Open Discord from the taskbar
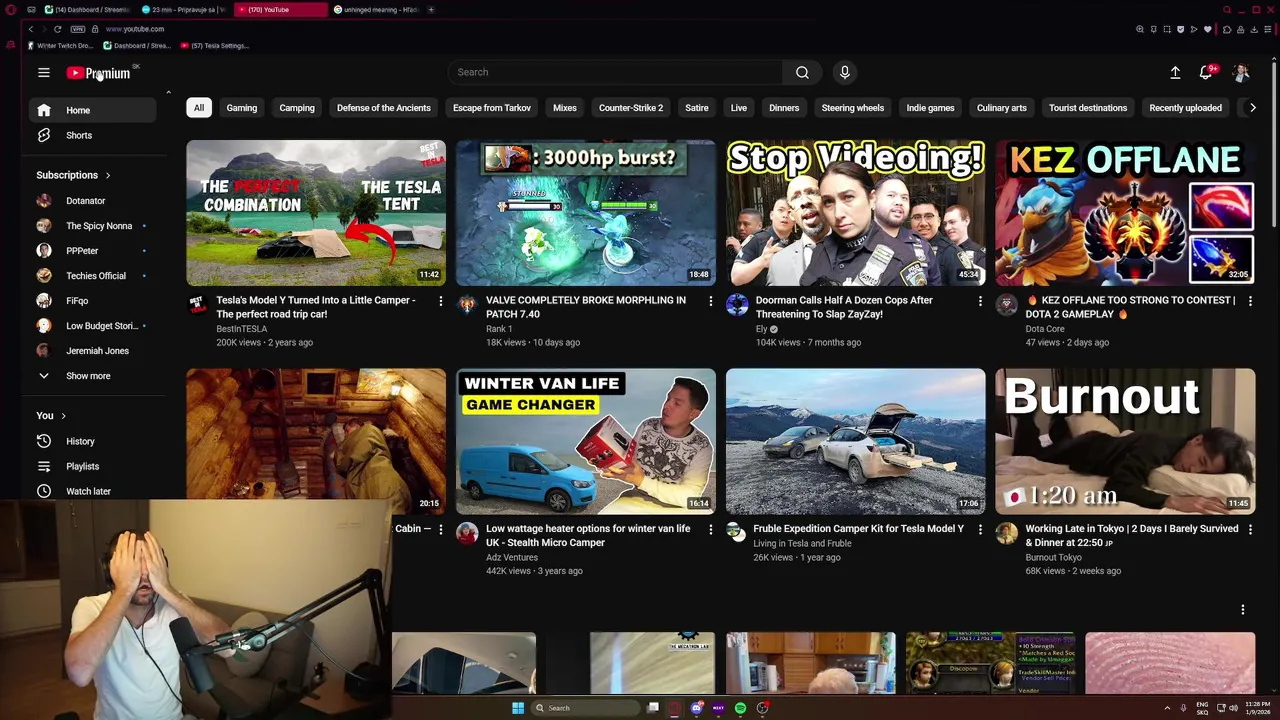 click(696, 708)
